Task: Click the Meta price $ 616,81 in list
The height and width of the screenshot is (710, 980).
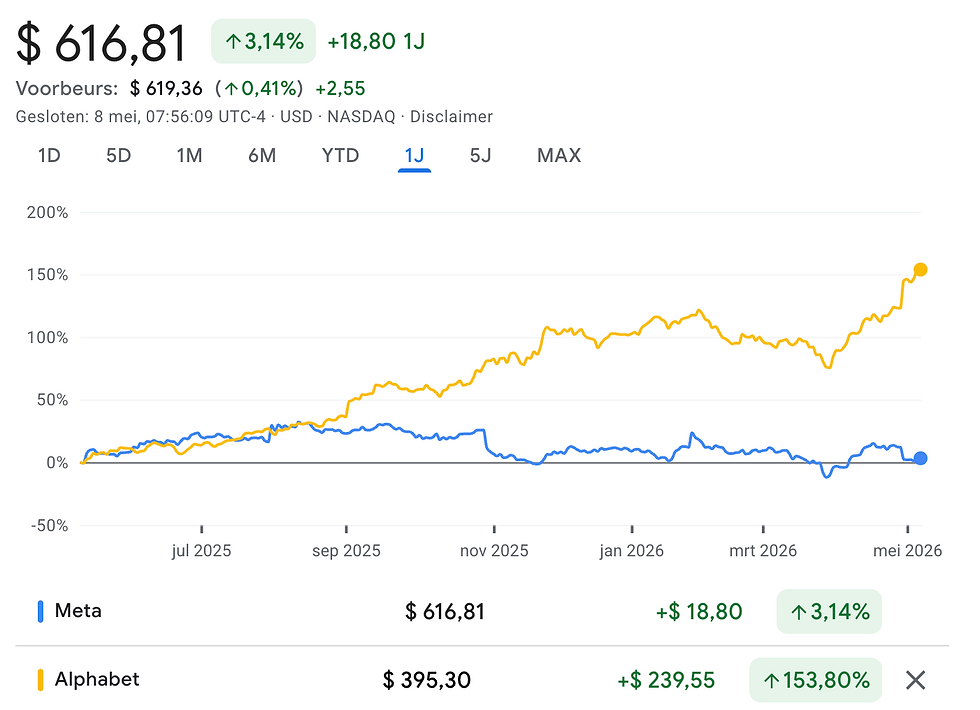Action: 444,611
